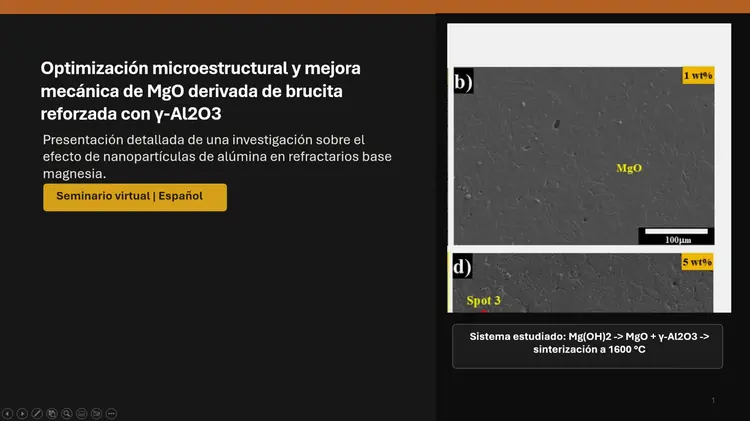Click the yellow '5 wt%' label
This screenshot has width=750, height=421.
[697, 263]
